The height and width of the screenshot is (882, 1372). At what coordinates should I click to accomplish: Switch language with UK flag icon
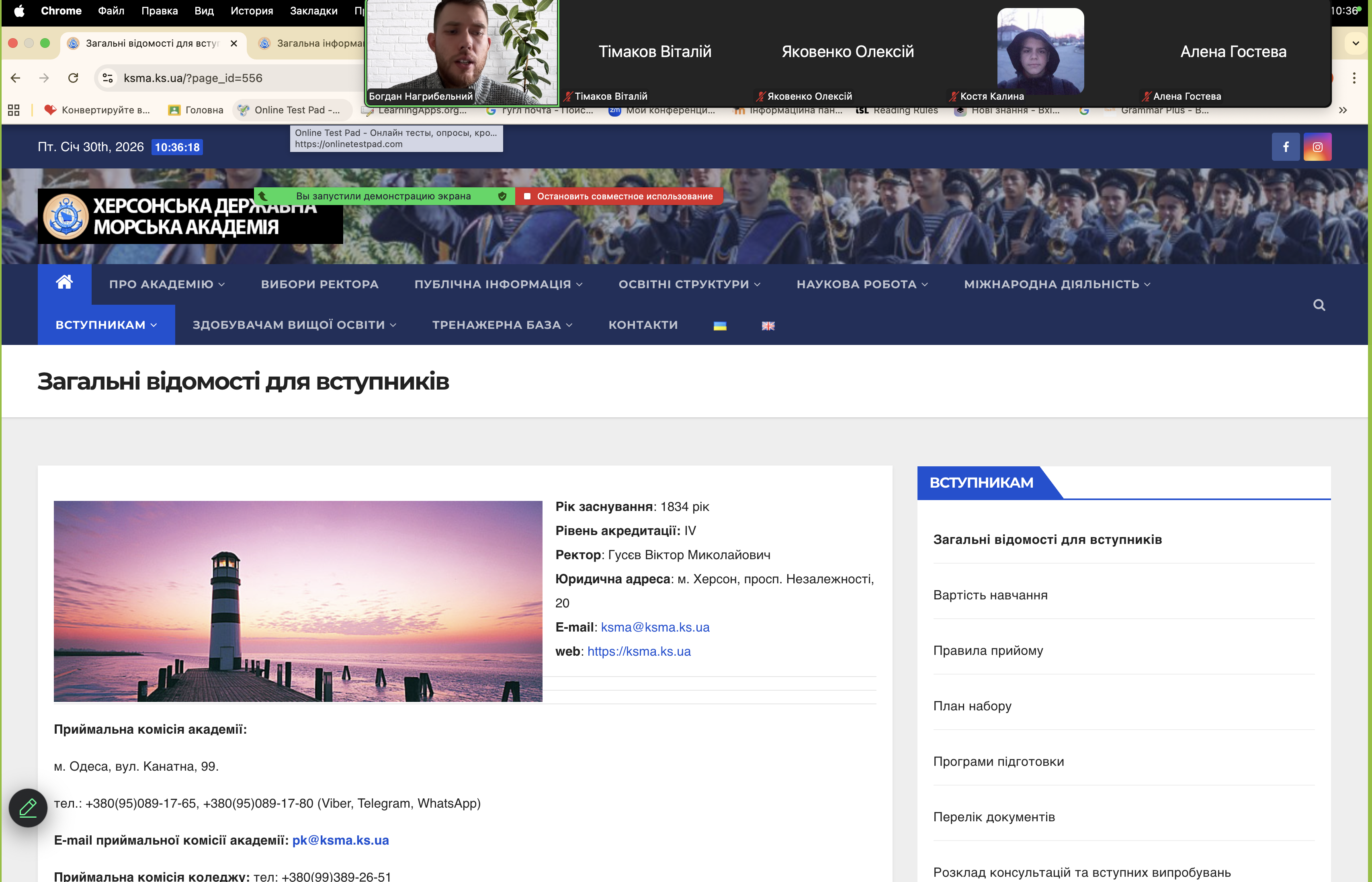point(768,326)
